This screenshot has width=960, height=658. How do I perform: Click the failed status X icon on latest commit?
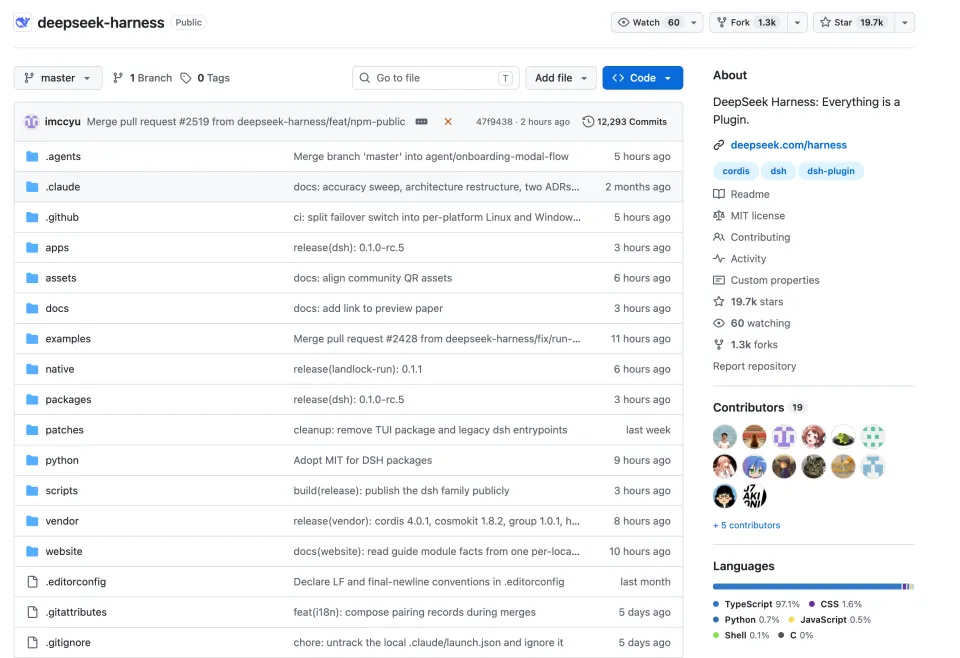tap(448, 122)
